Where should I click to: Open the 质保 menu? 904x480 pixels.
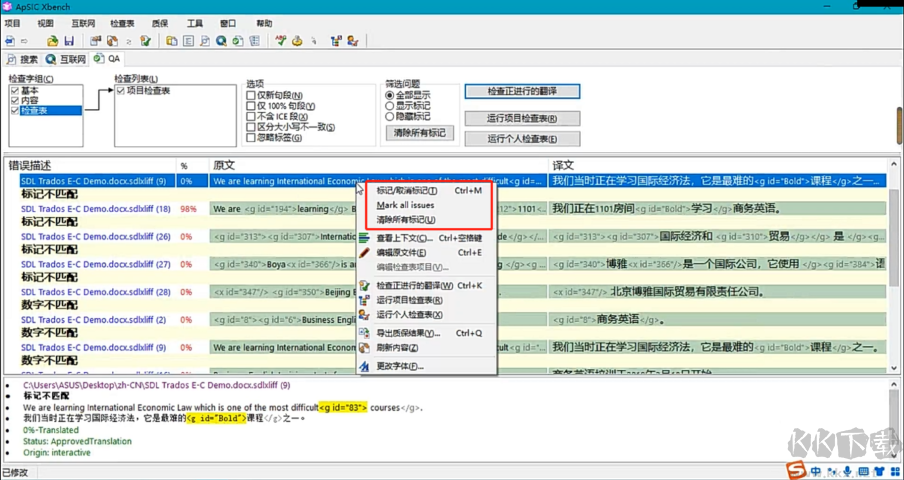point(160,24)
